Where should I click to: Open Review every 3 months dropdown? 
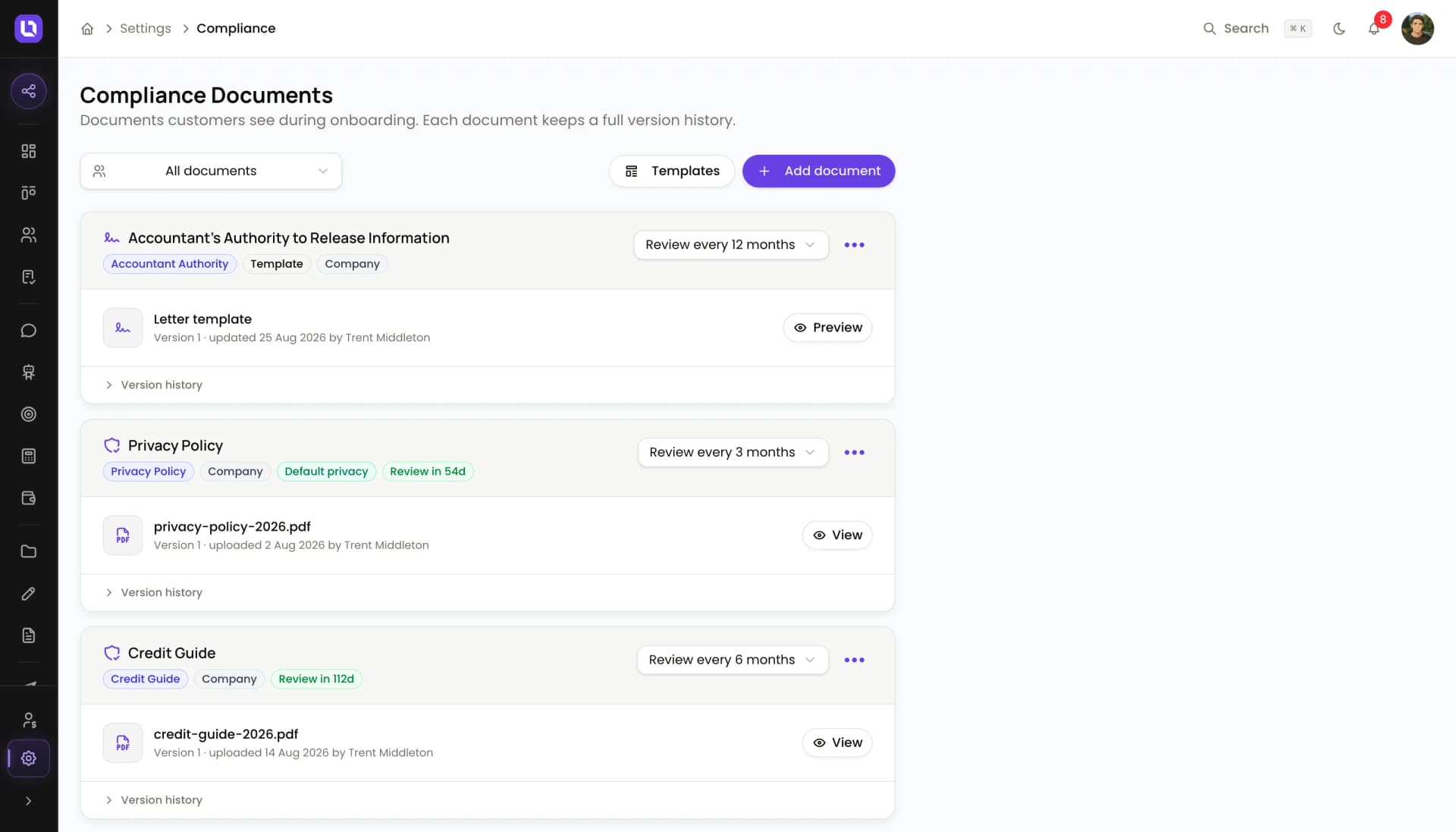coord(733,453)
